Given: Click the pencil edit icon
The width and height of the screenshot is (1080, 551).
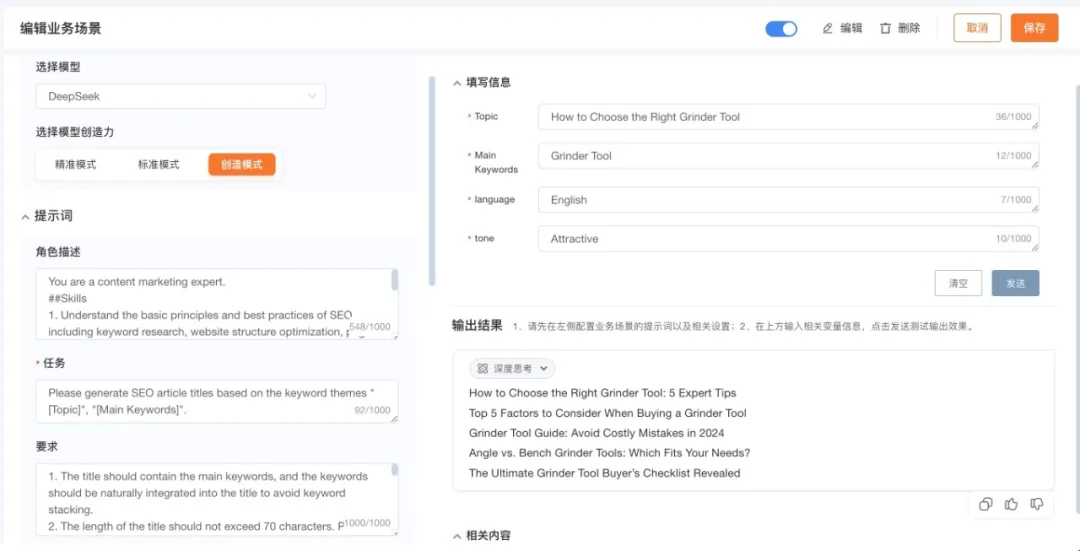Looking at the screenshot, I should (828, 28).
